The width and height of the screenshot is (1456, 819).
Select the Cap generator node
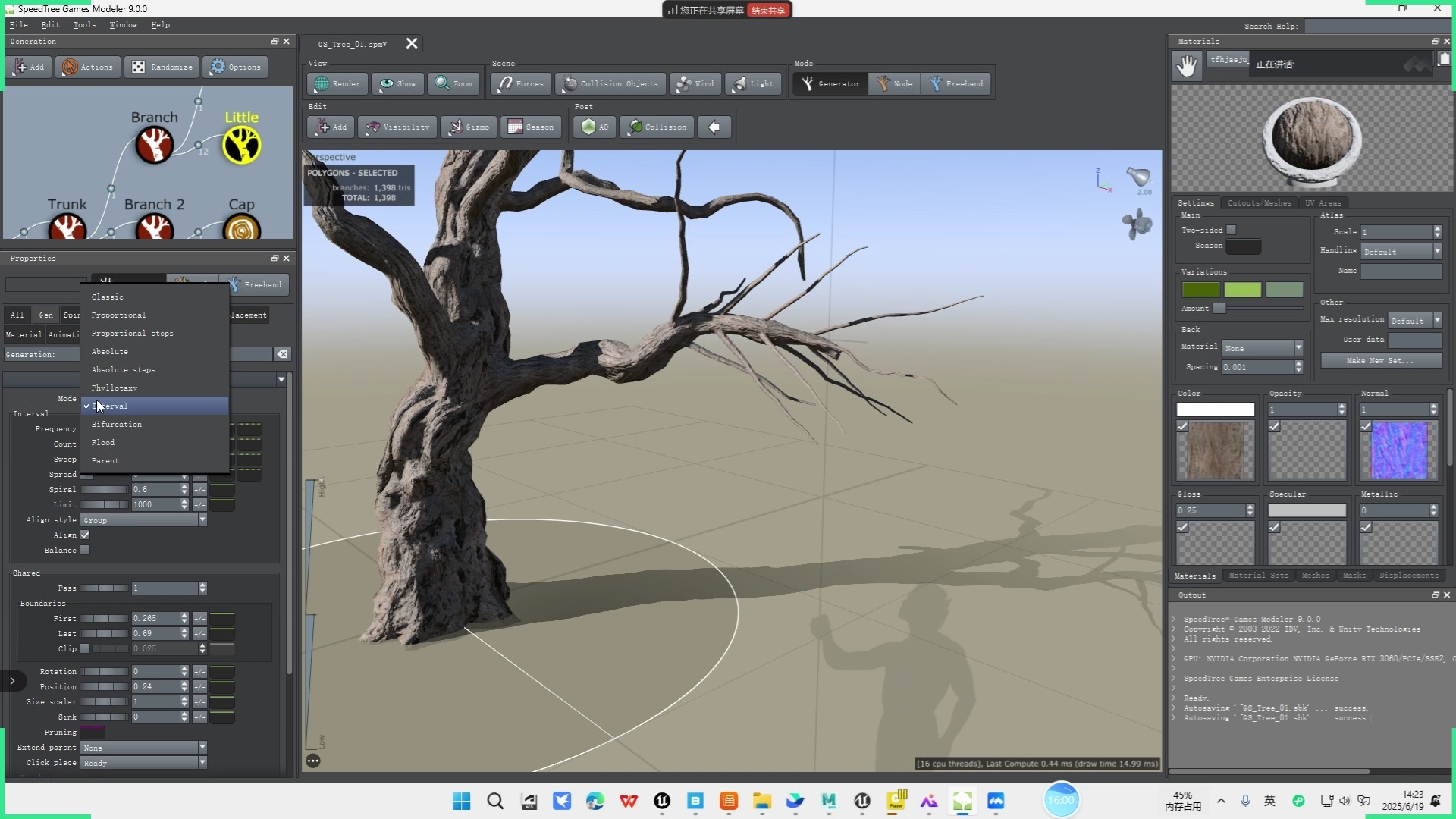point(242,227)
